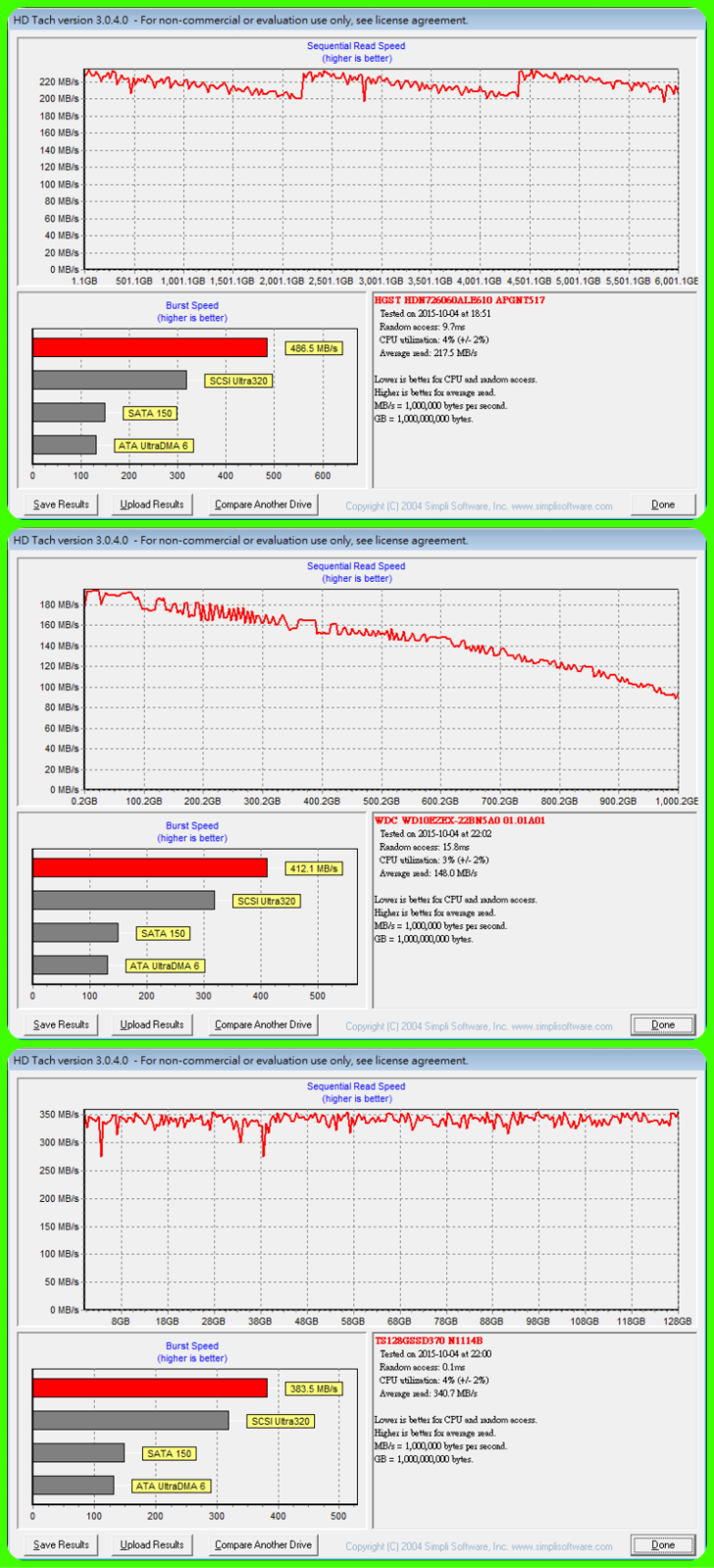Click Save Results in the HGST drive window
The height and width of the screenshot is (1568, 714).
61,504
